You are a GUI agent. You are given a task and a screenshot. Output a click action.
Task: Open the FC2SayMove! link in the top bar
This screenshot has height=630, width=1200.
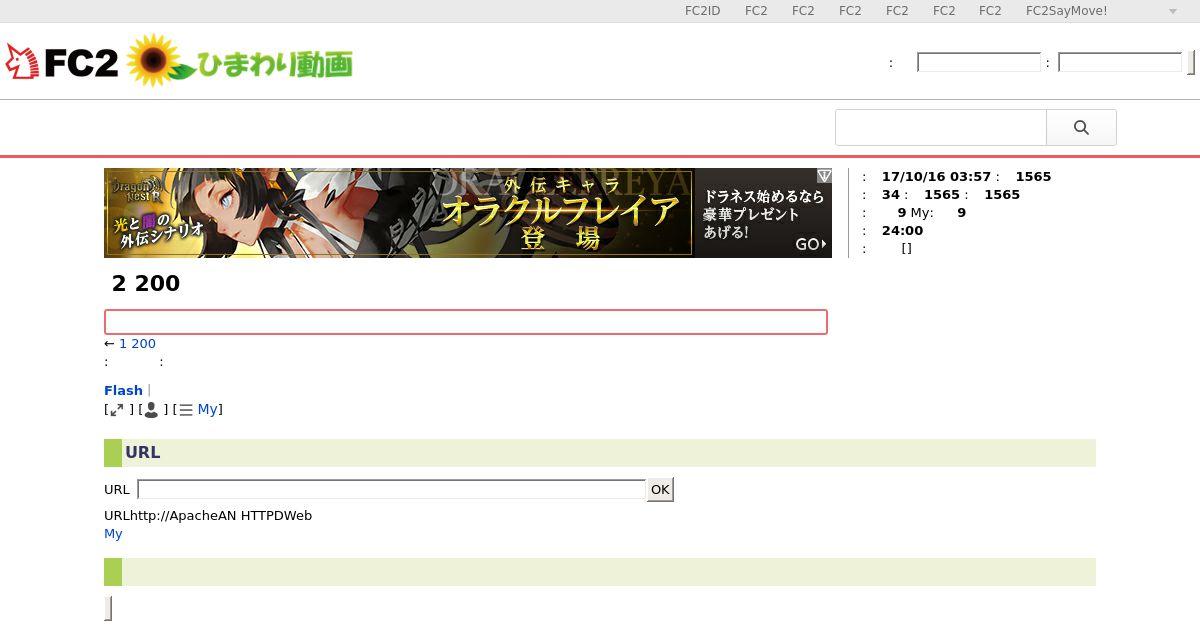(1066, 11)
